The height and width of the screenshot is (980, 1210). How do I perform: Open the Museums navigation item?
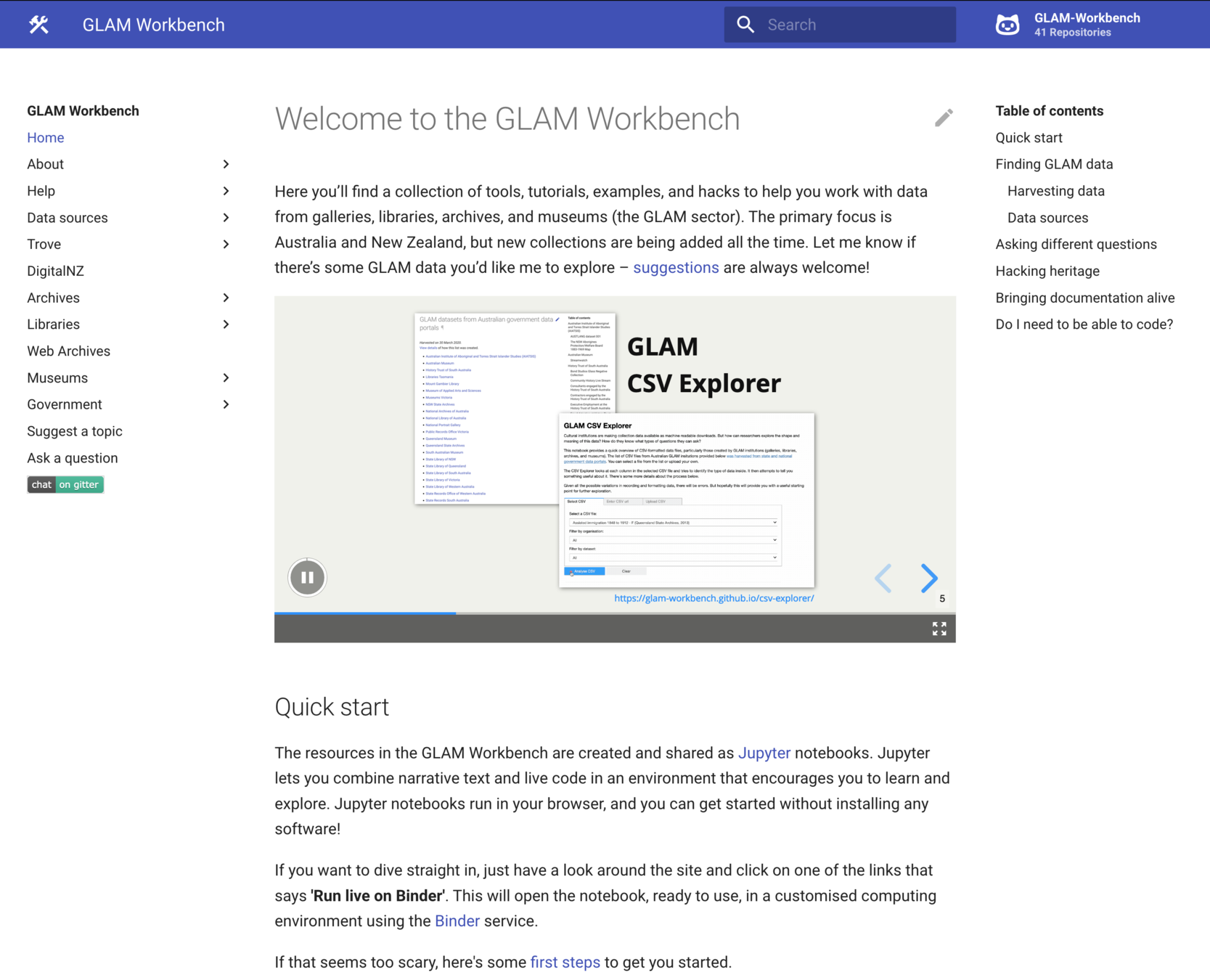(57, 377)
